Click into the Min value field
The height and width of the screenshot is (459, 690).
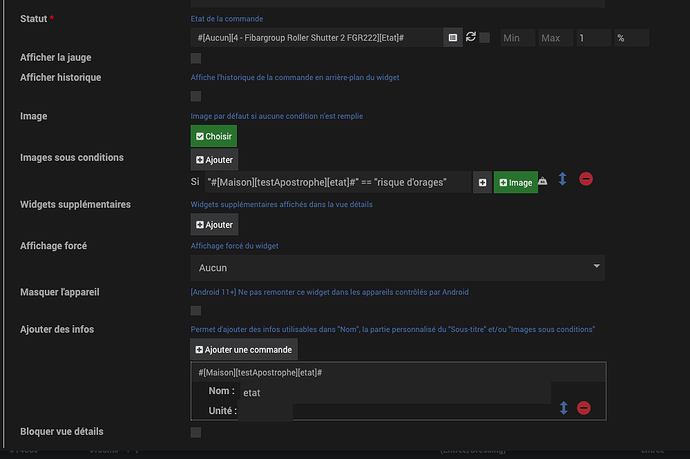517,38
